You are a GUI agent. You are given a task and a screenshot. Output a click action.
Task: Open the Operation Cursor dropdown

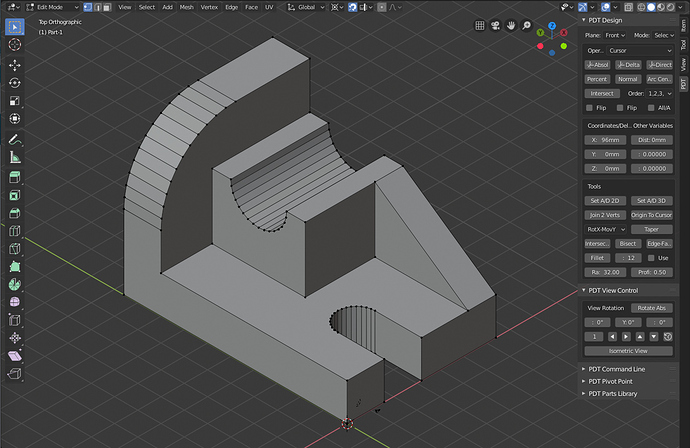click(640, 51)
